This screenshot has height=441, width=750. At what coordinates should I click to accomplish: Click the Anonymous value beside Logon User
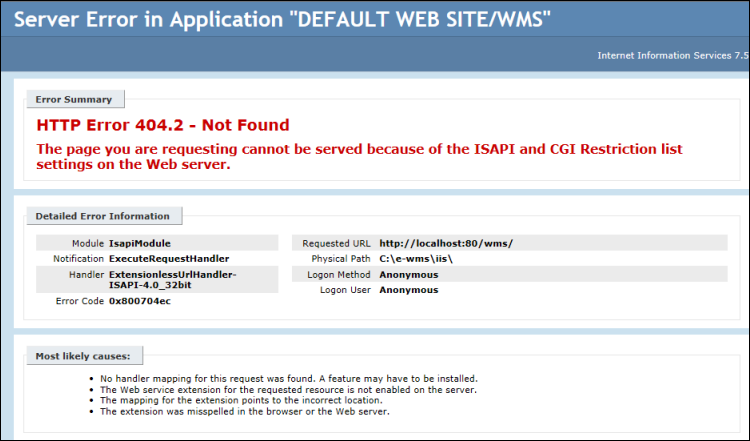coord(408,290)
